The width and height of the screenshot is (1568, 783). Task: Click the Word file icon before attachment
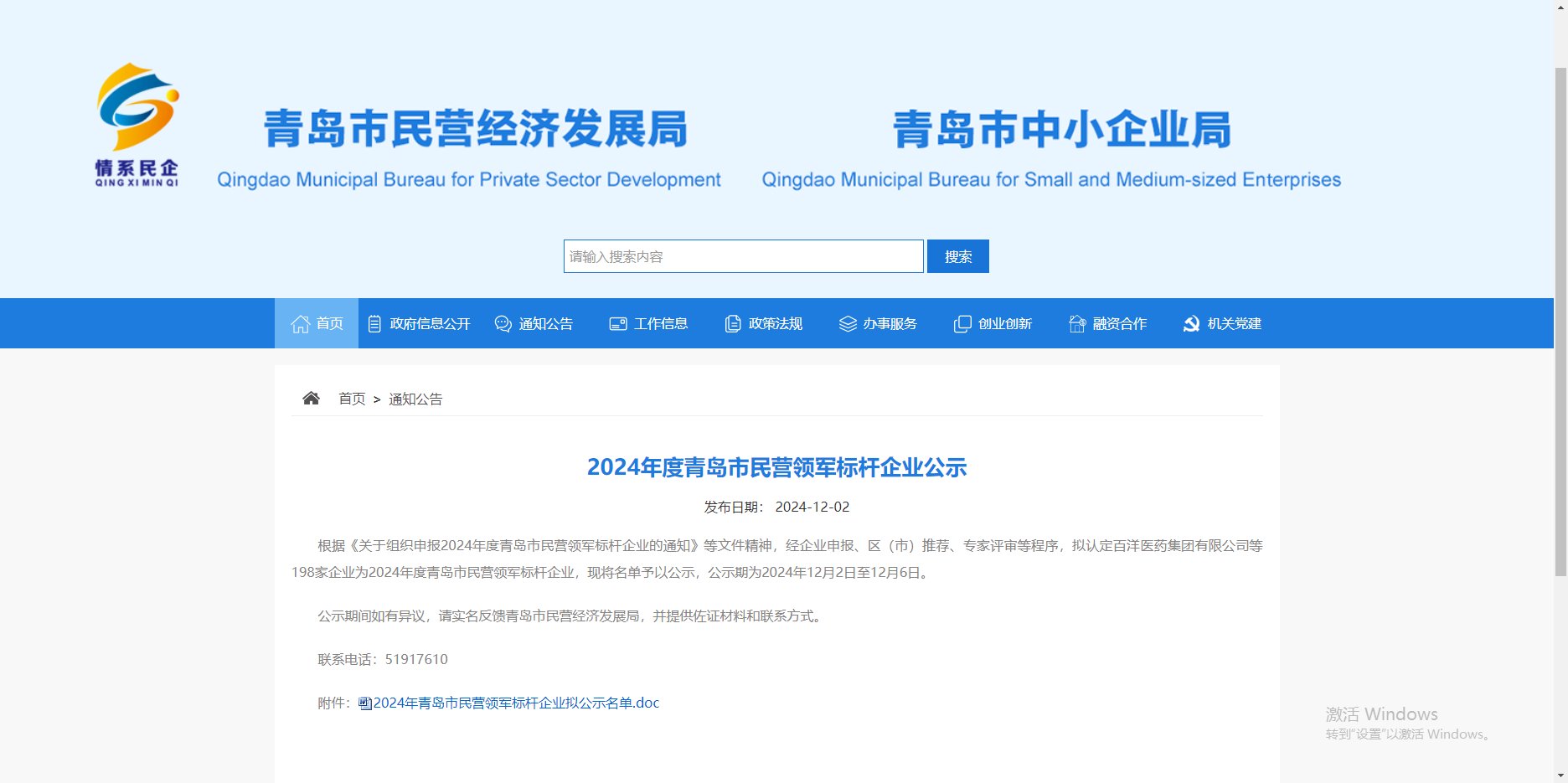pyautogui.click(x=365, y=703)
